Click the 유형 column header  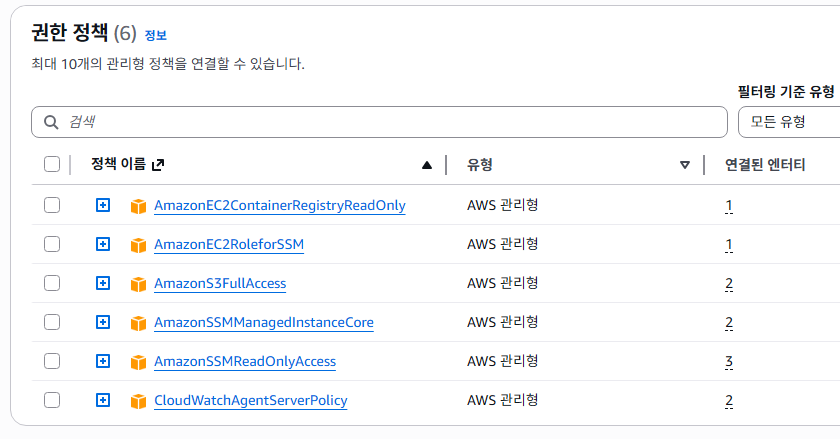click(479, 165)
